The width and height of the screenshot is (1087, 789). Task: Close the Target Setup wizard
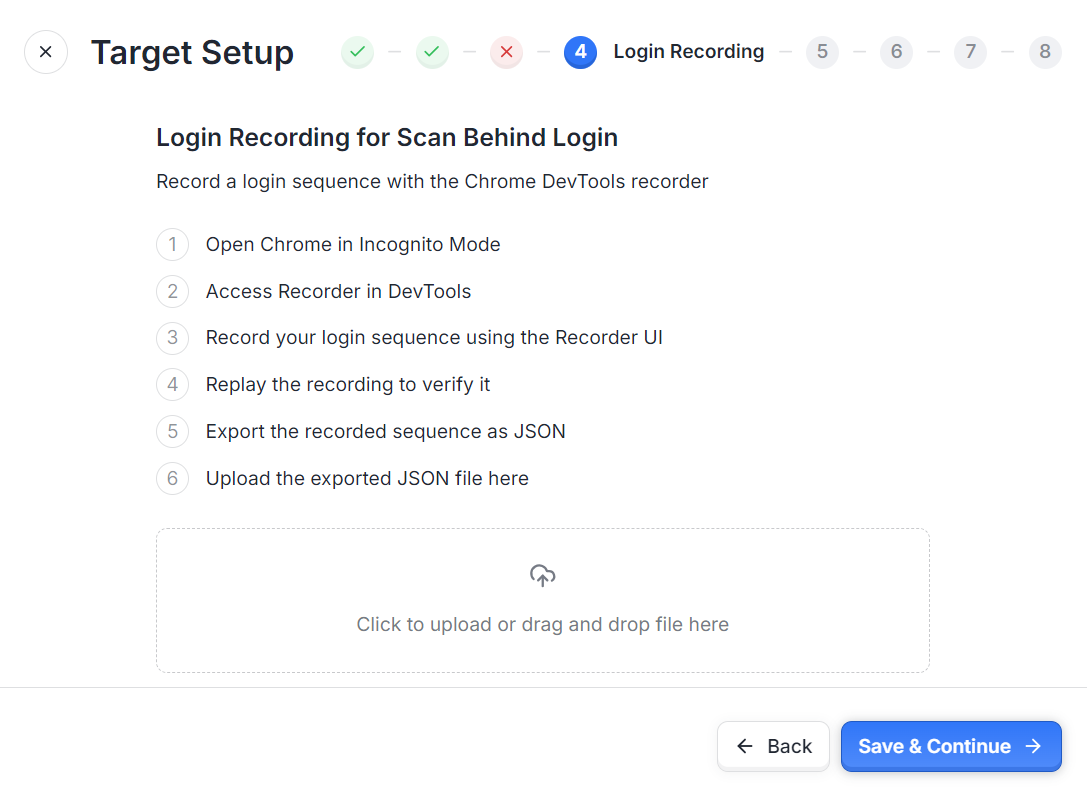46,52
